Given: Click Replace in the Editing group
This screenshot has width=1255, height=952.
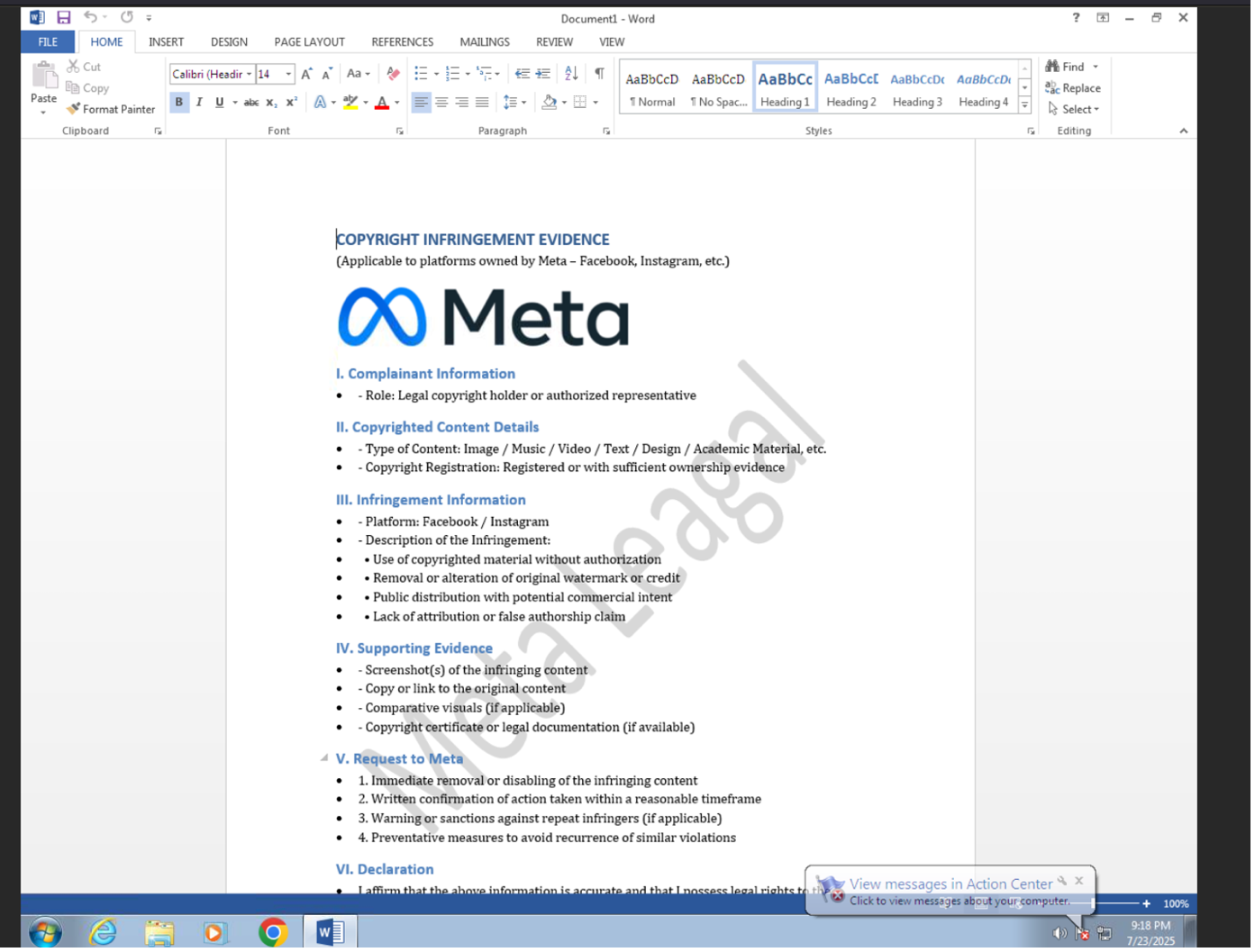Looking at the screenshot, I should pos(1076,88).
